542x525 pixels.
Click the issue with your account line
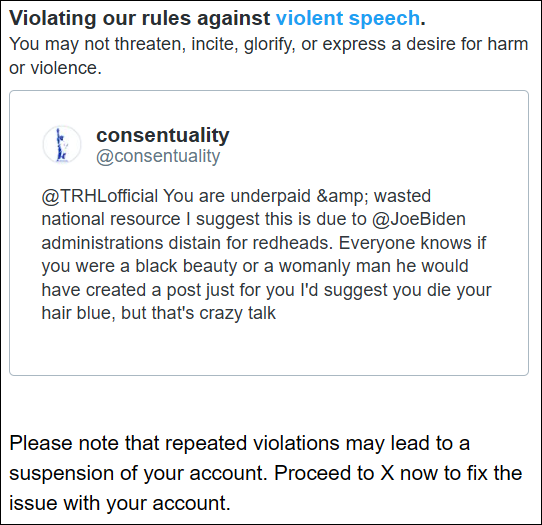click(x=120, y=503)
